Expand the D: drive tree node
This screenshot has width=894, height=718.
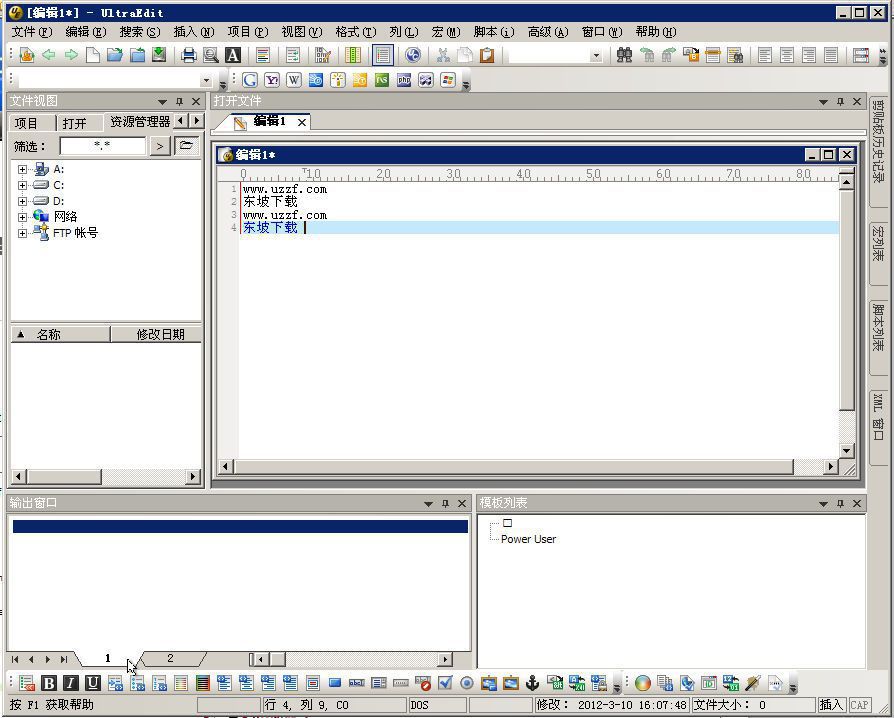click(22, 201)
